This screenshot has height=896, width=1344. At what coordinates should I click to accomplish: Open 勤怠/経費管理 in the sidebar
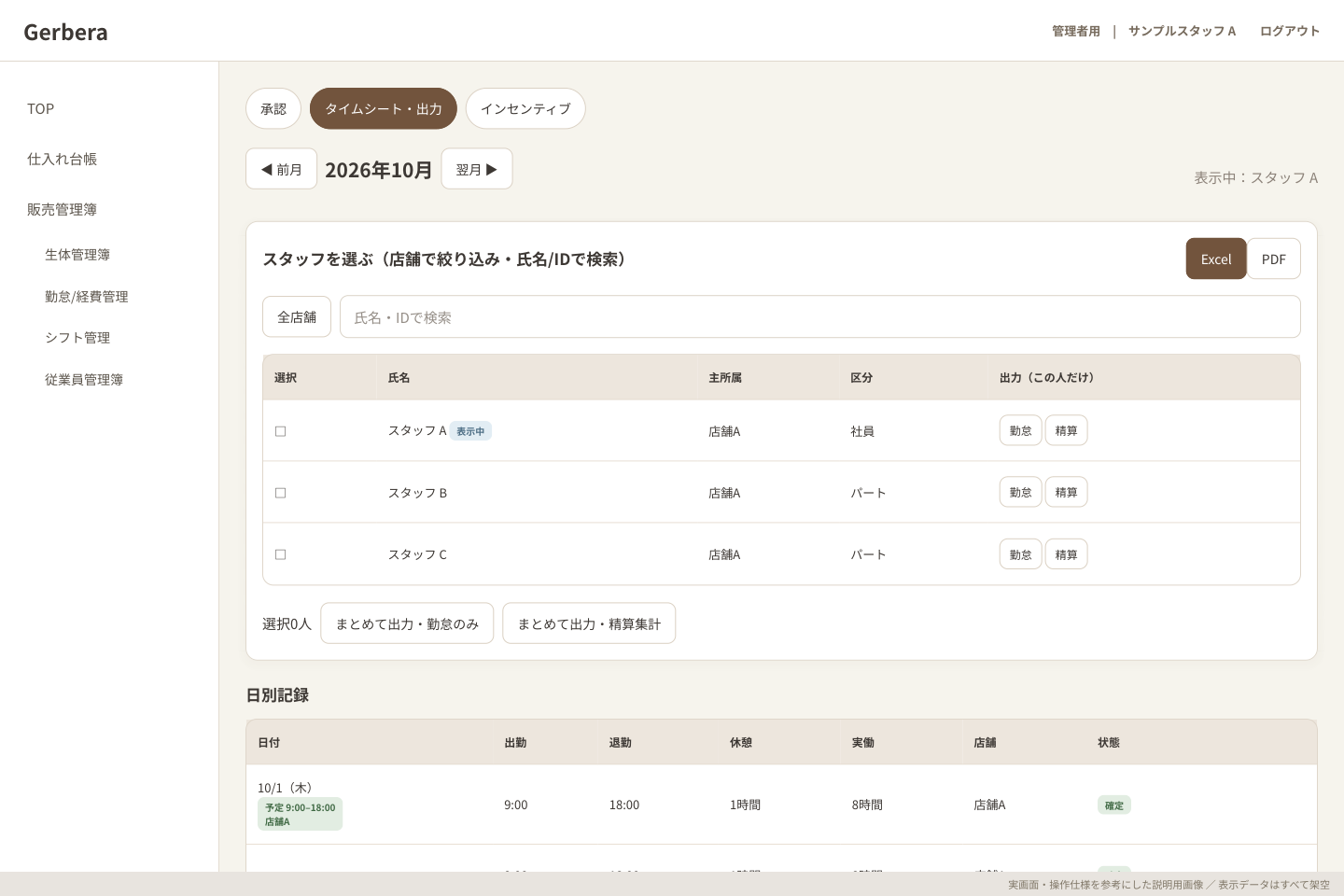click(x=87, y=296)
